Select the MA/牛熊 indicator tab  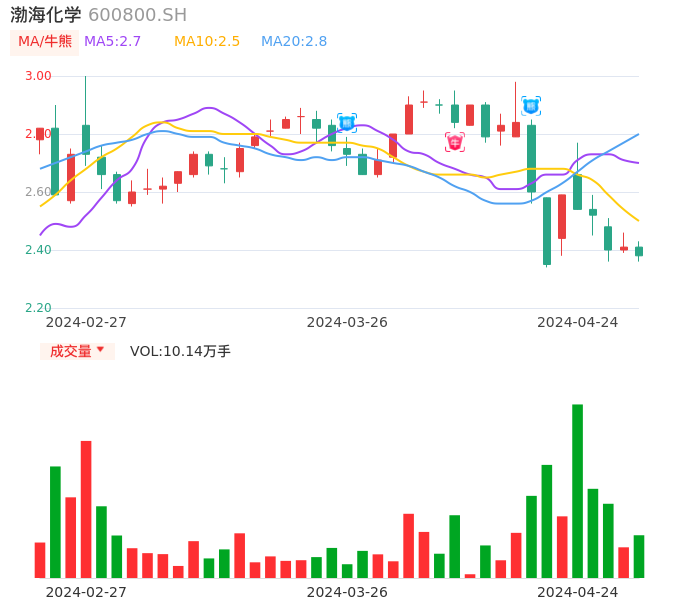click(45, 42)
